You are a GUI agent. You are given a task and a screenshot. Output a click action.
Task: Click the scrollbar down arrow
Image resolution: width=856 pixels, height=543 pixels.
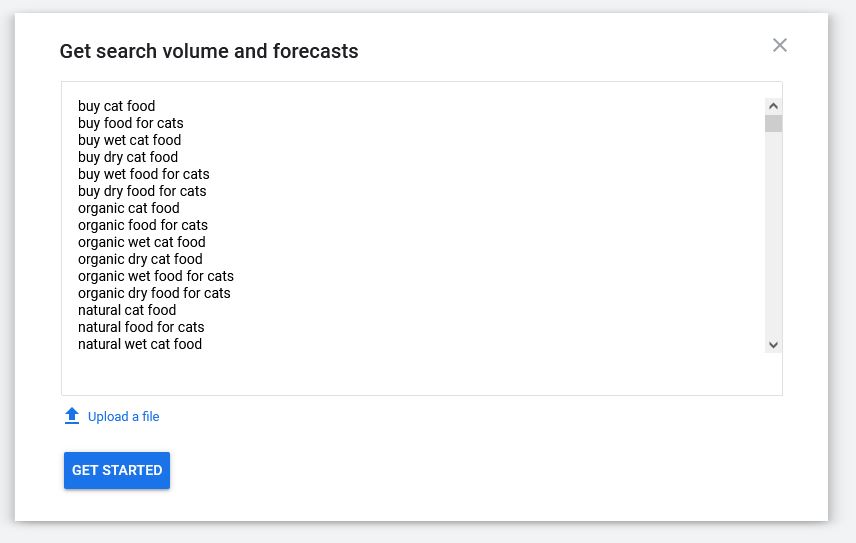[x=773, y=344]
